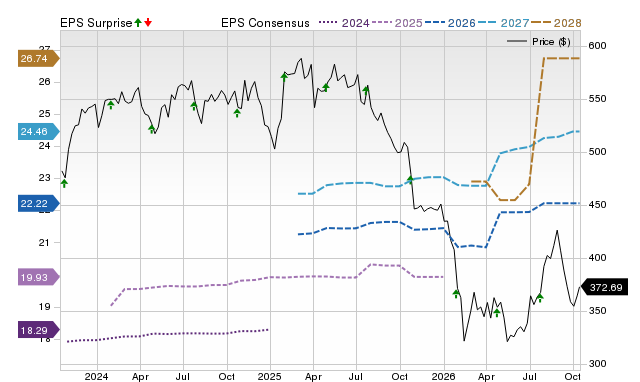
Task: Select the EPS surprise arrow dated April 2024
Action: click(151, 129)
